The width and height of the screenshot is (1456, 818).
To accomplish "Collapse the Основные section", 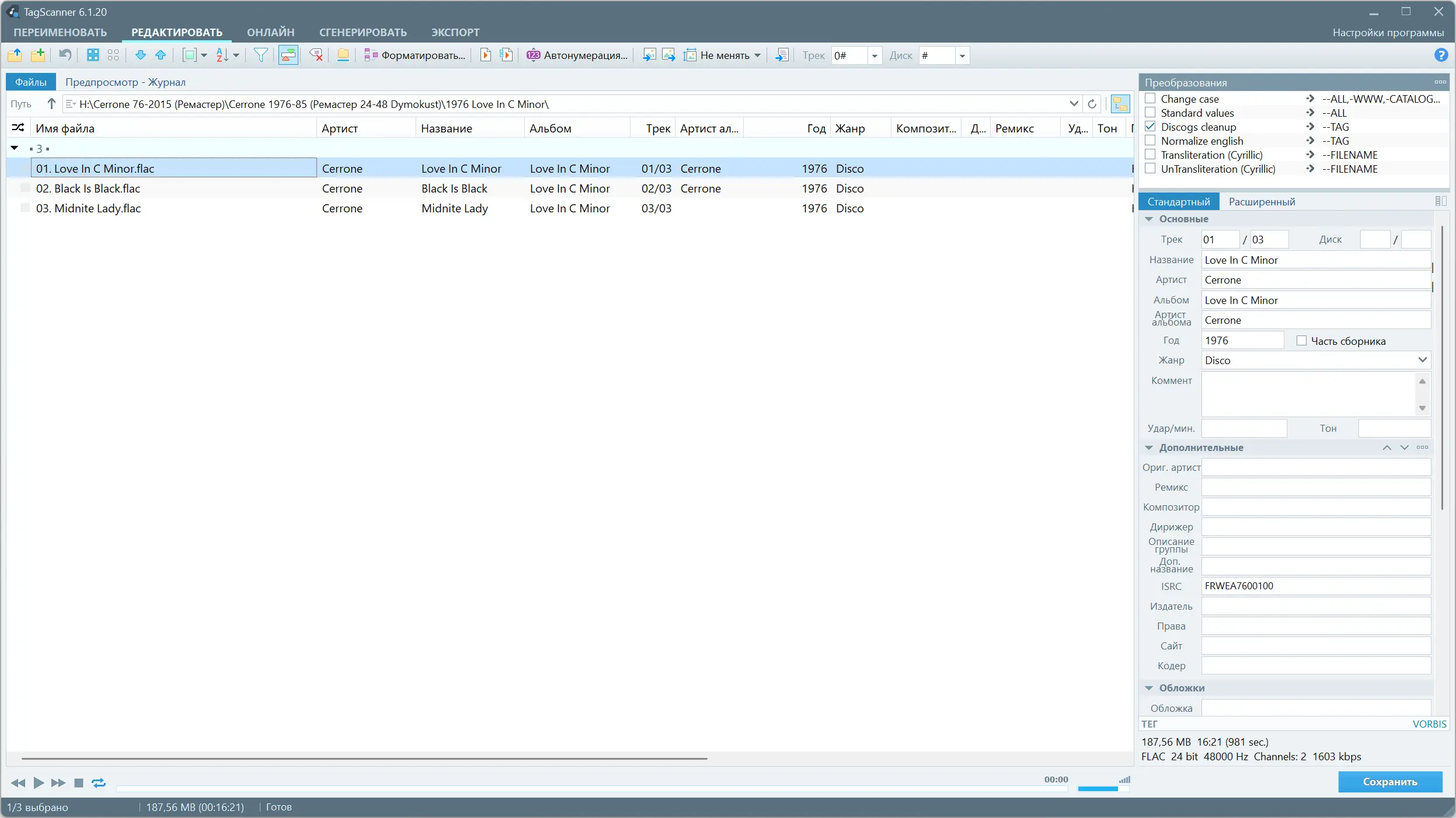I will point(1148,219).
